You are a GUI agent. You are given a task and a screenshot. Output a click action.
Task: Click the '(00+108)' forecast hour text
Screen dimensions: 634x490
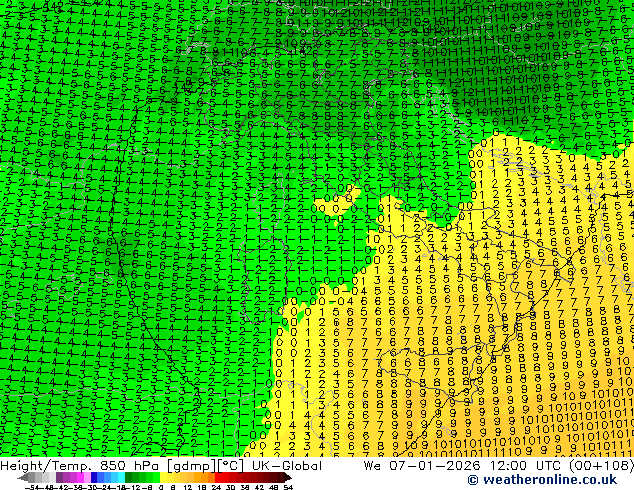click(602, 465)
